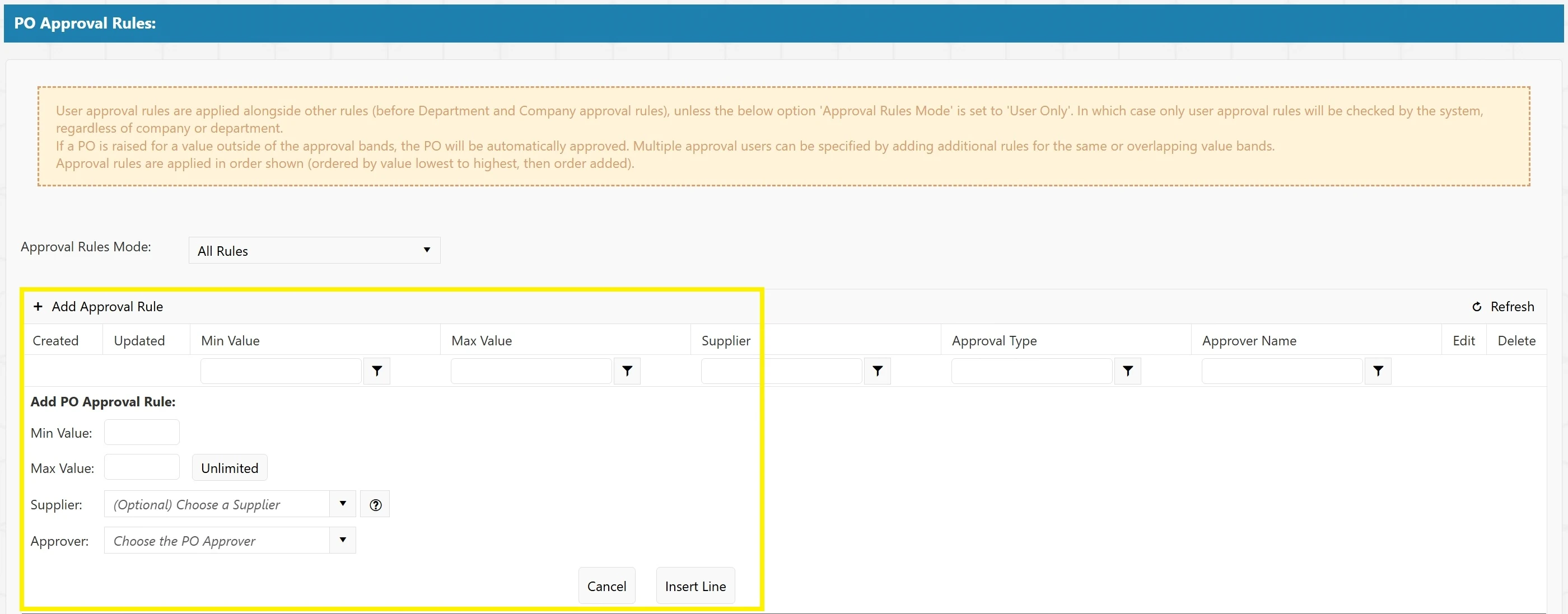Image resolution: width=1568 pixels, height=614 pixels.
Task: Sort by the Approver Name column header
Action: click(1249, 341)
